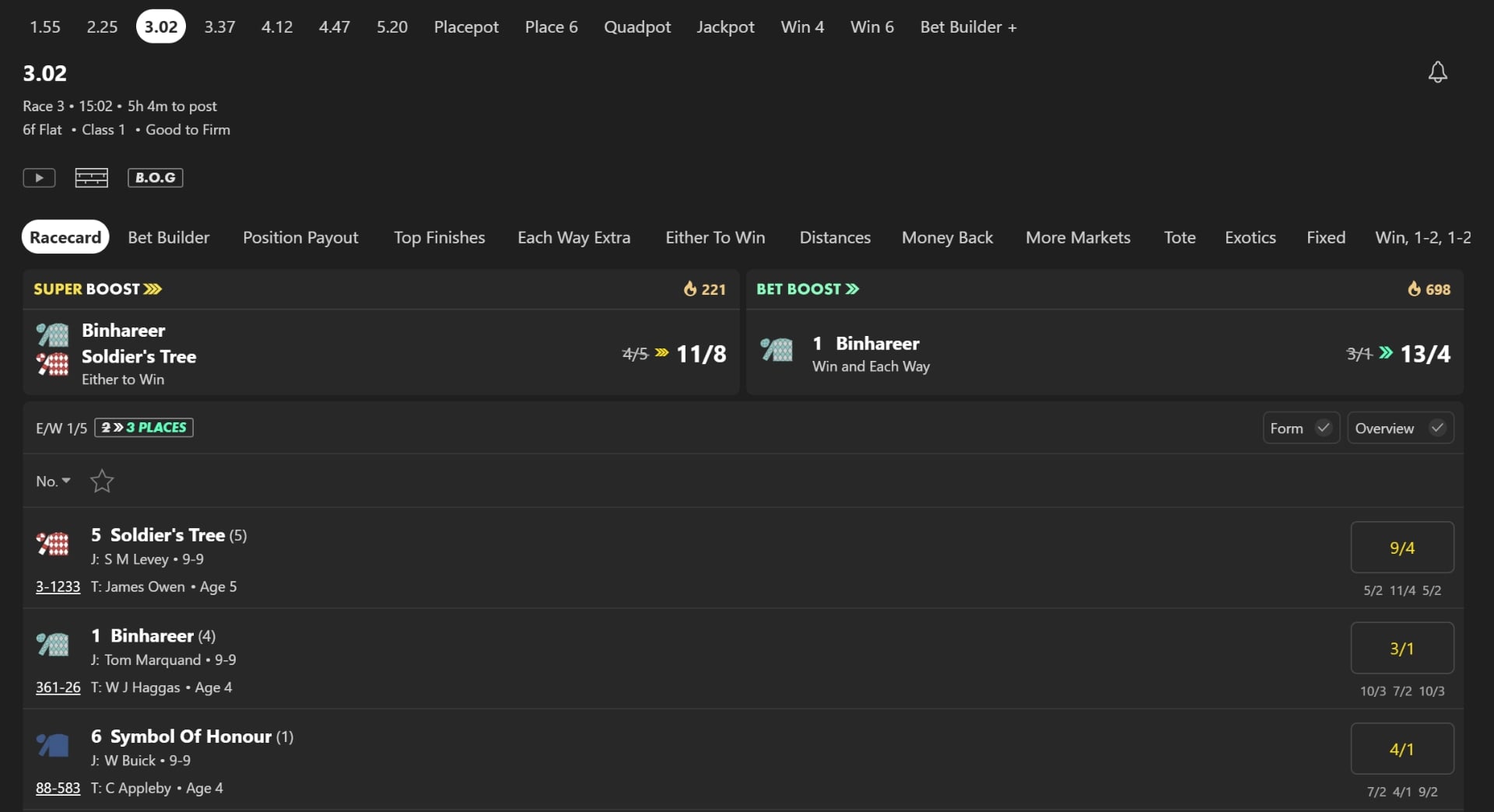Click Soldier's Tree price history 5/2 11/4 5/2
The image size is (1494, 812).
(1402, 590)
